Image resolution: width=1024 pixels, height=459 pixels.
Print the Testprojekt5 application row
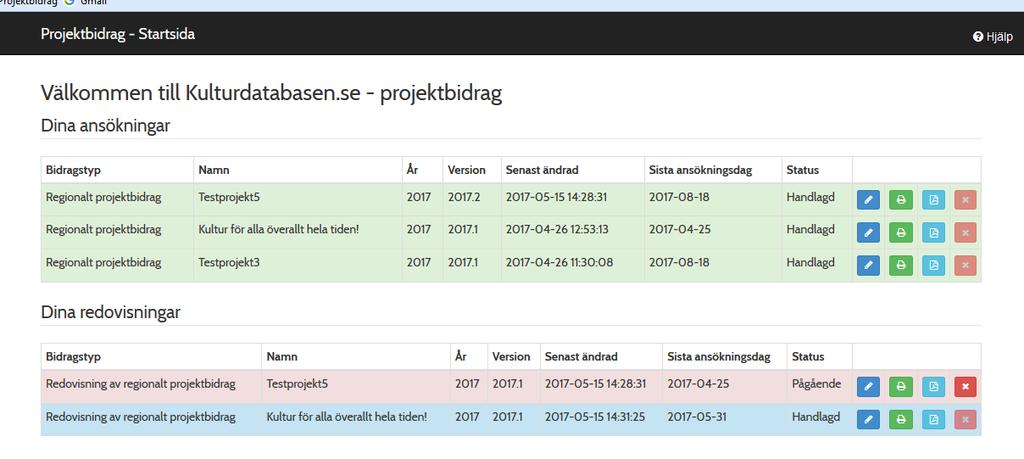[x=901, y=200]
